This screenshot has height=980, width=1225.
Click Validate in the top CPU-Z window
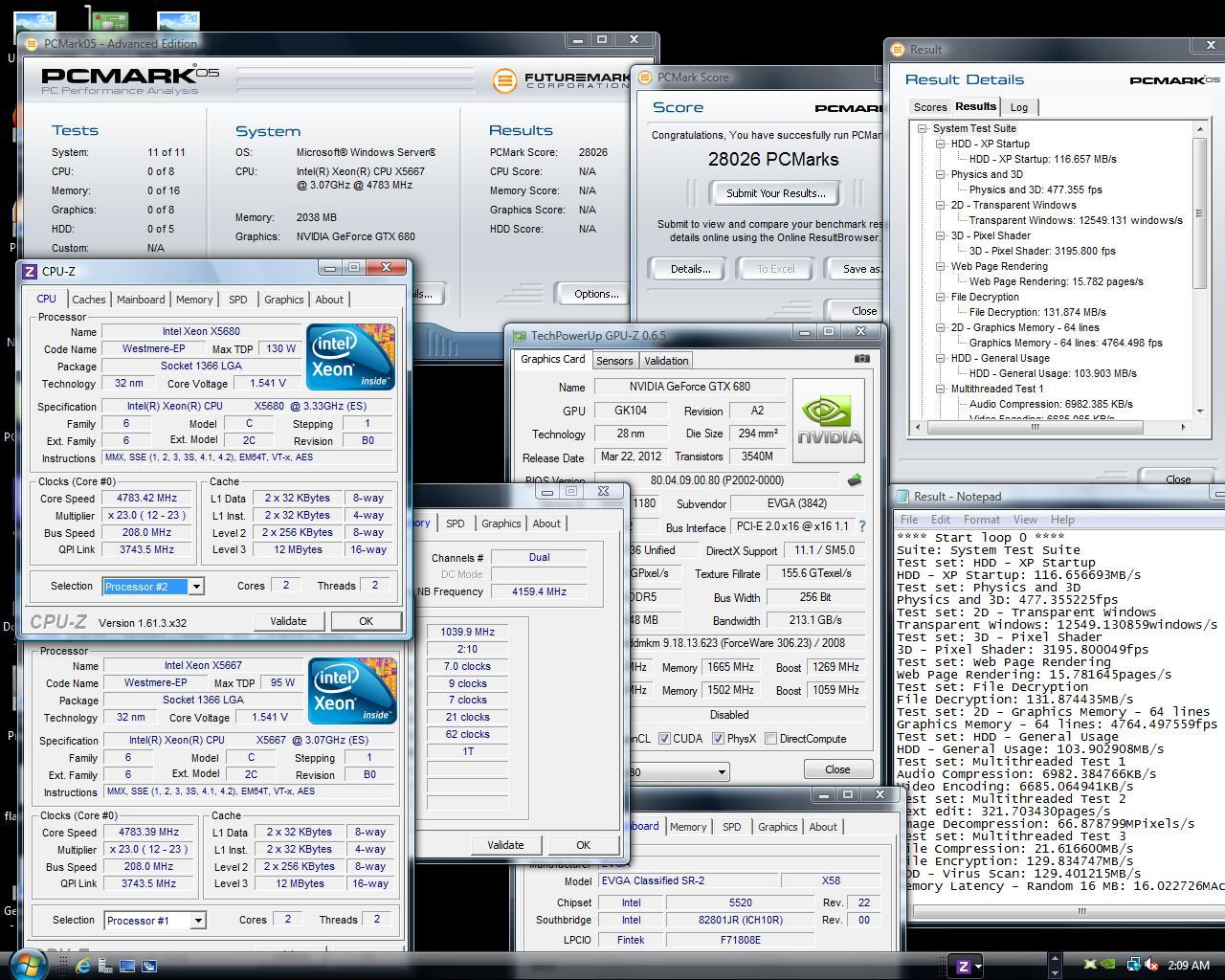click(x=288, y=621)
